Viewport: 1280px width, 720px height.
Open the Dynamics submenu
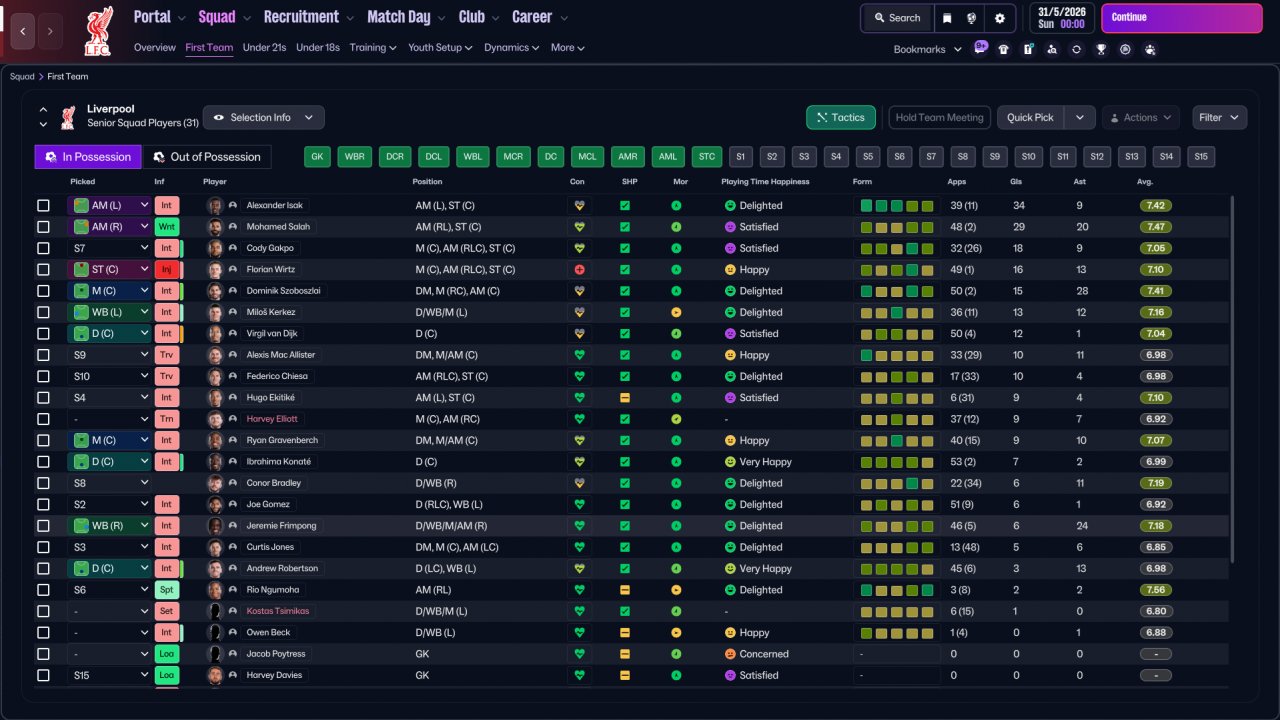[511, 48]
